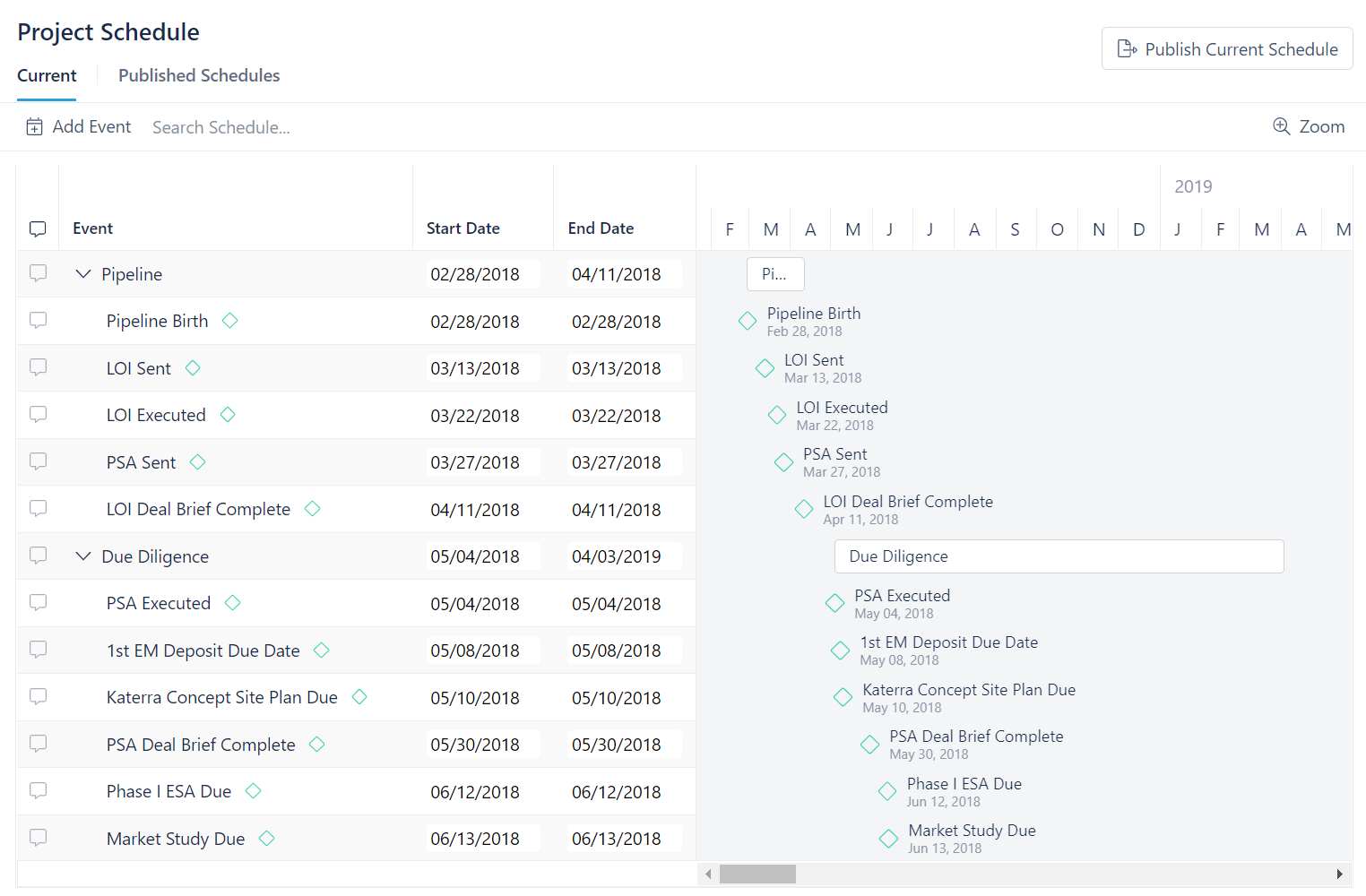Select the PSA Executed milestone marker on the timeline
1366x896 pixels.
[x=834, y=603]
